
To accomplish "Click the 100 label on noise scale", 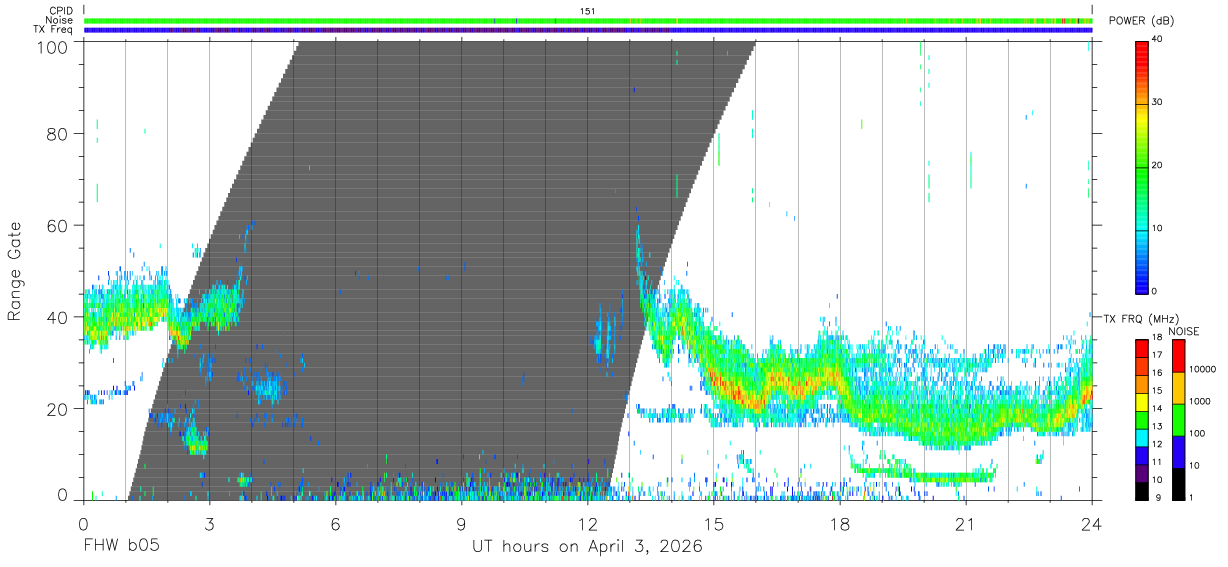I will pyautogui.click(x=1195, y=434).
